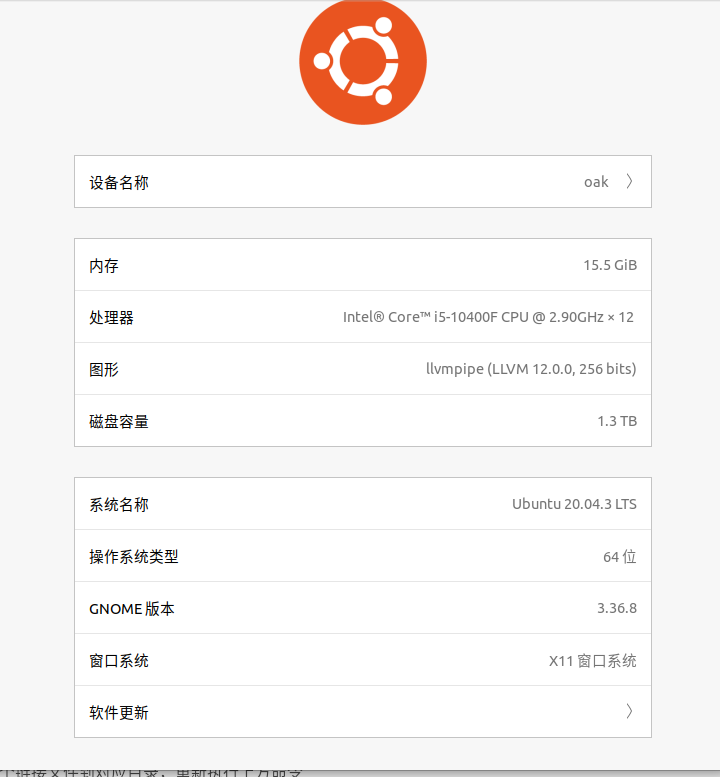Click the Ubuntu logo
This screenshot has width=720, height=777.
363,62
